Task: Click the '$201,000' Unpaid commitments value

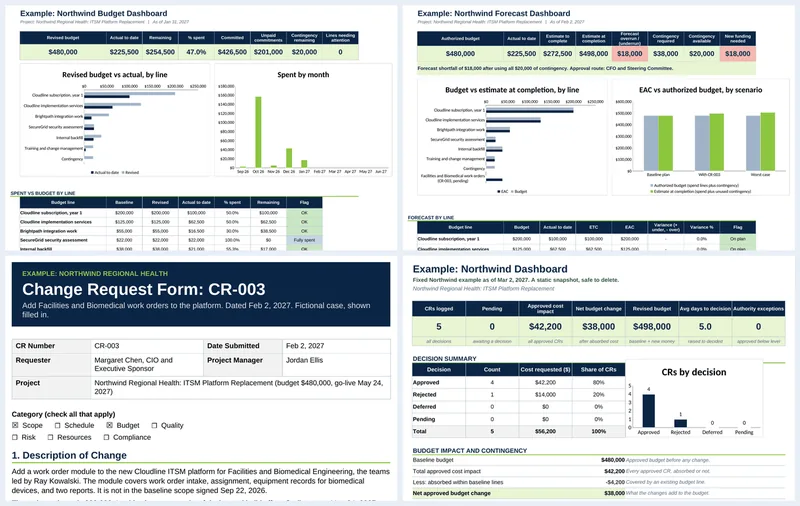Action: click(x=268, y=52)
